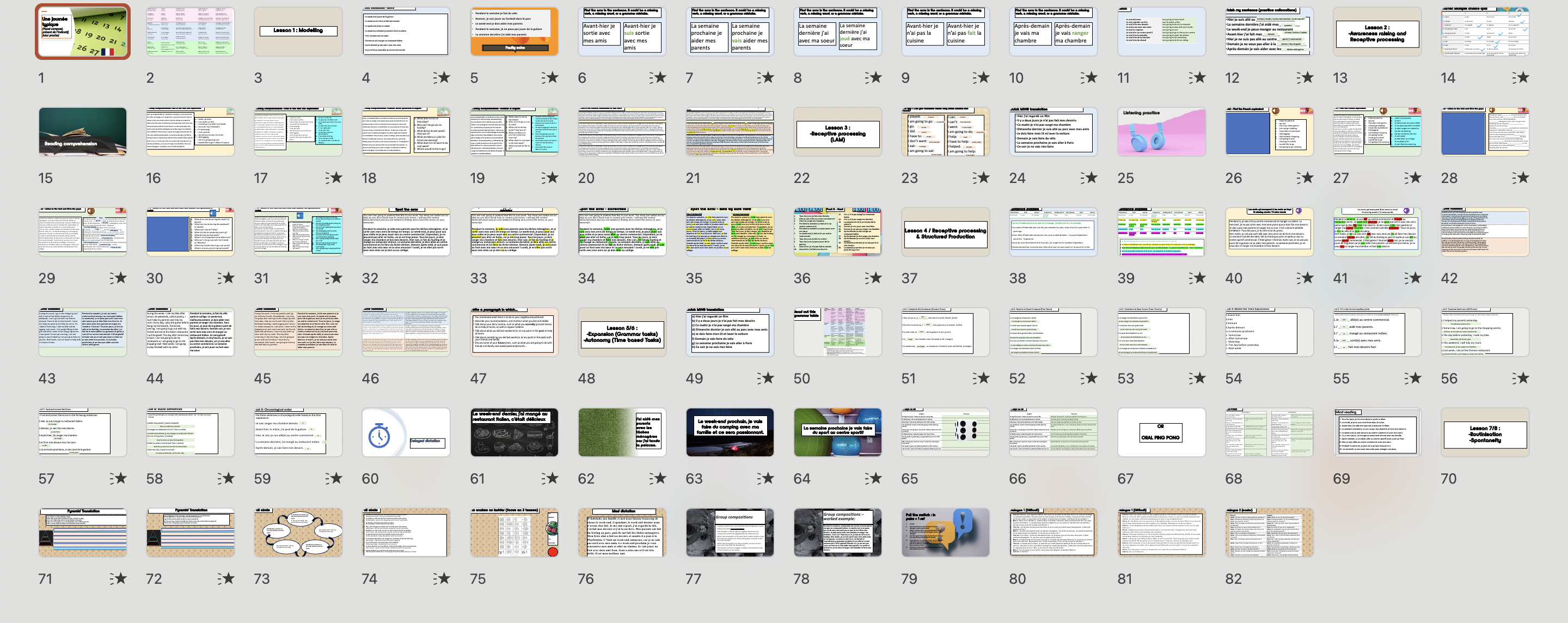Click the animation star icon under slide 58
1568x623 pixels.
(x=226, y=478)
